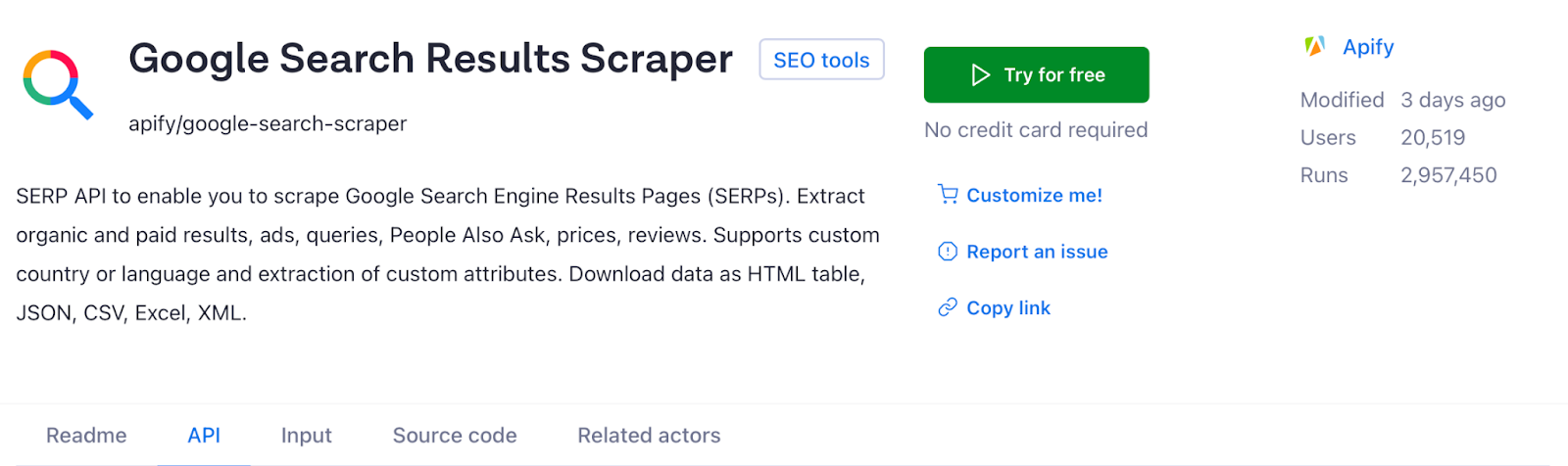Viewport: 1568px width, 466px height.
Task: Open the Readme tab
Action: [86, 436]
